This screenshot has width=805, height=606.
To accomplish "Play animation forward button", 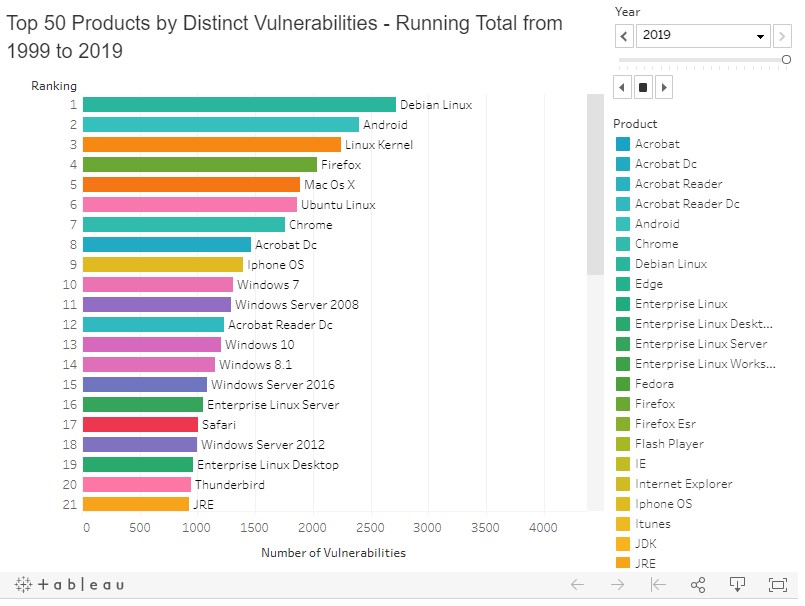I will [x=664, y=87].
